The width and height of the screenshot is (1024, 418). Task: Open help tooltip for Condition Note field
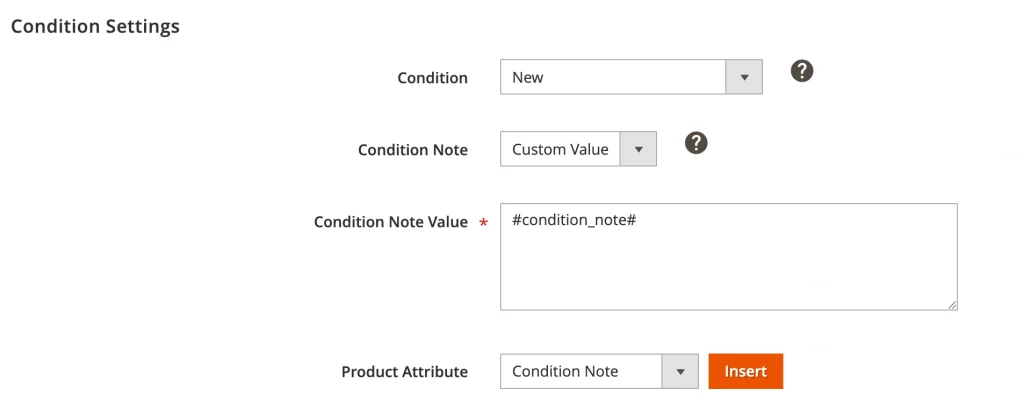(696, 143)
